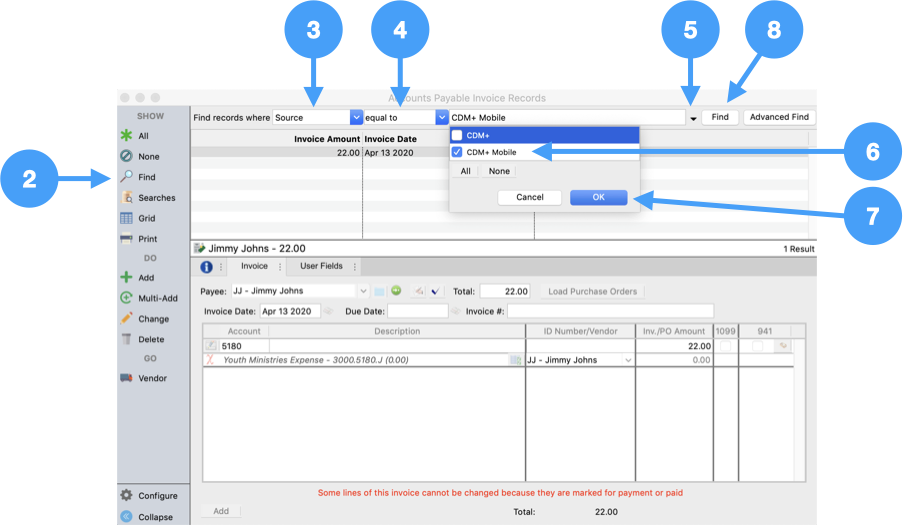Select the Invoice tab
903x525 pixels.
(254, 267)
